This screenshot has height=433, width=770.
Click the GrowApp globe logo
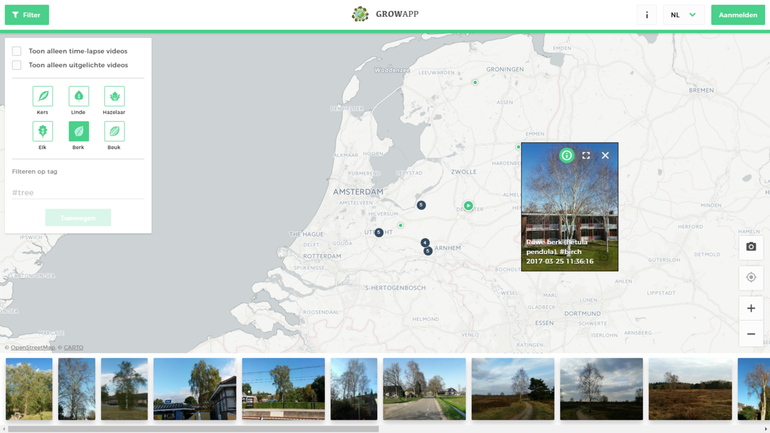coord(360,14)
